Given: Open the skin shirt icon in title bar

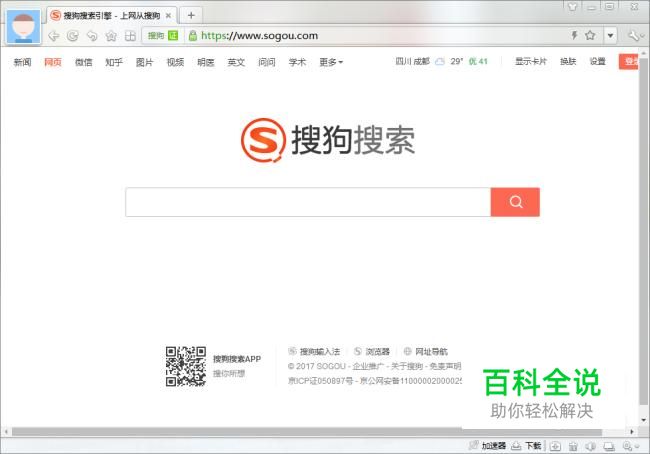Looking at the screenshot, I should click(x=572, y=7).
